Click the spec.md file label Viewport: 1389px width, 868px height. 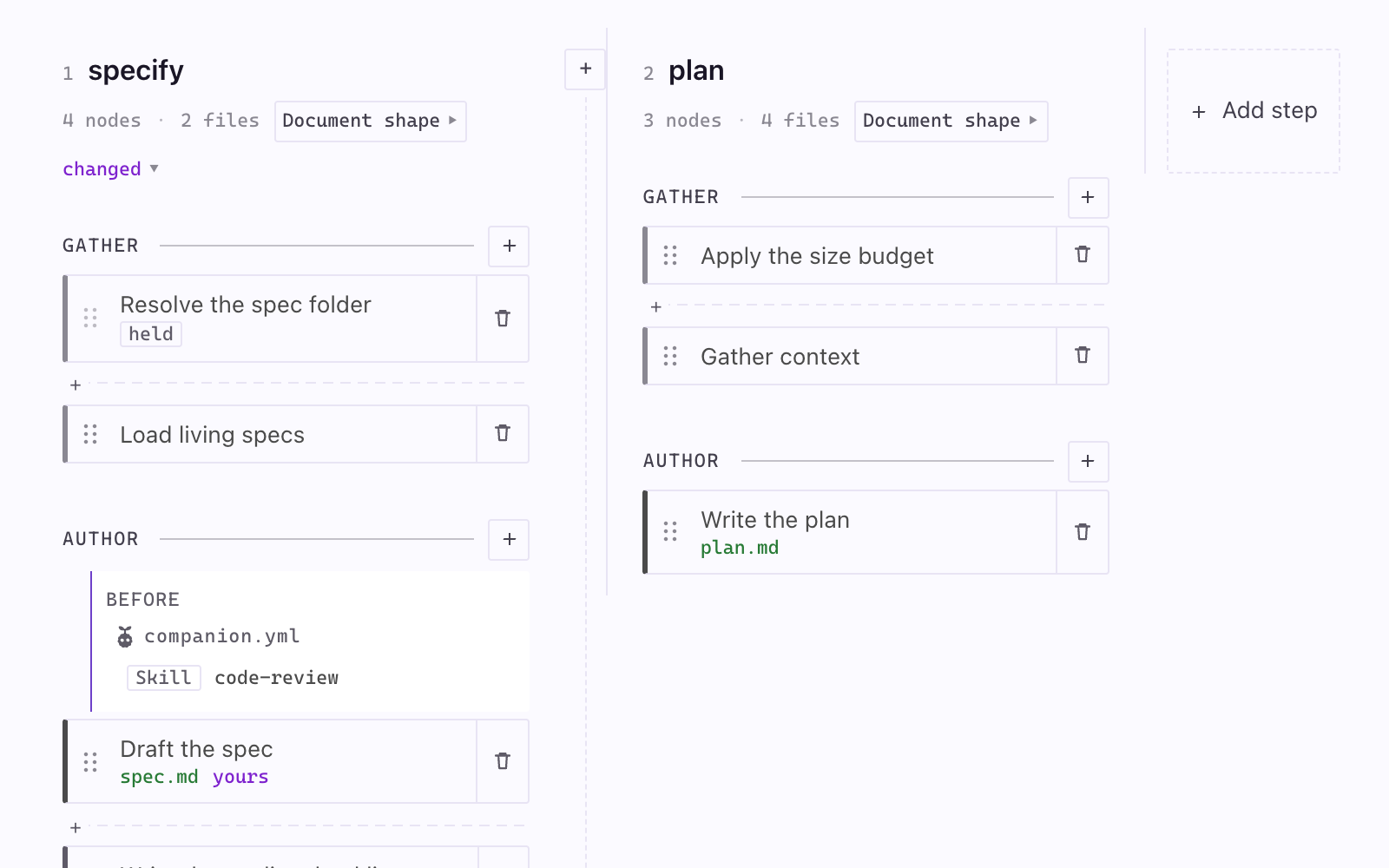[159, 777]
